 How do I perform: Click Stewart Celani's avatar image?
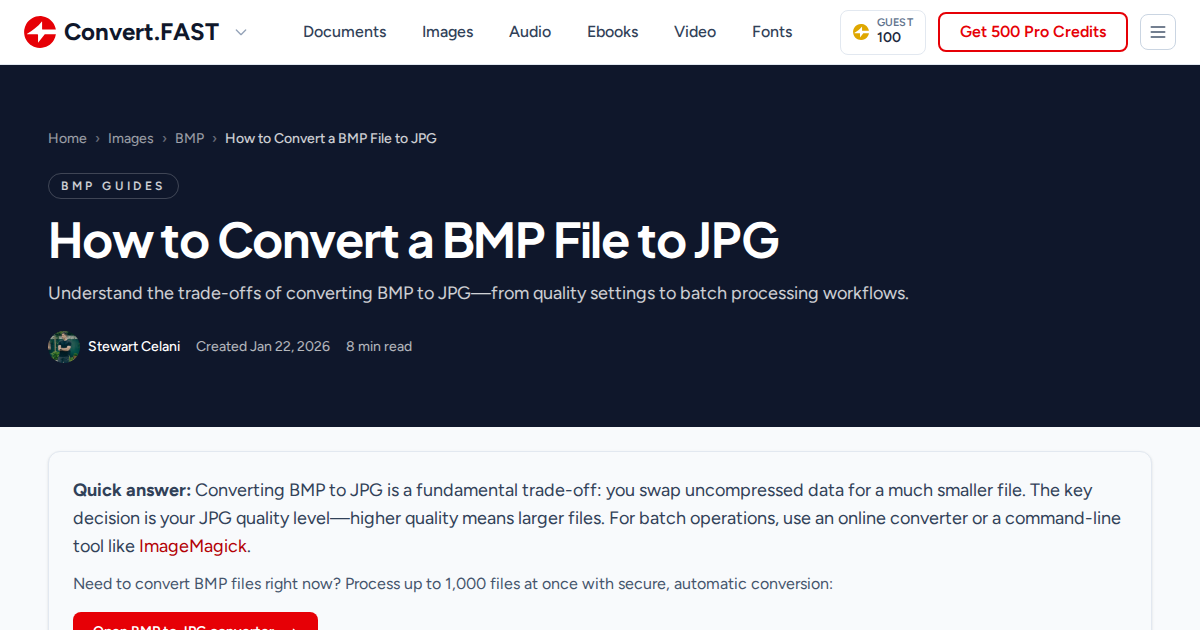click(x=64, y=347)
